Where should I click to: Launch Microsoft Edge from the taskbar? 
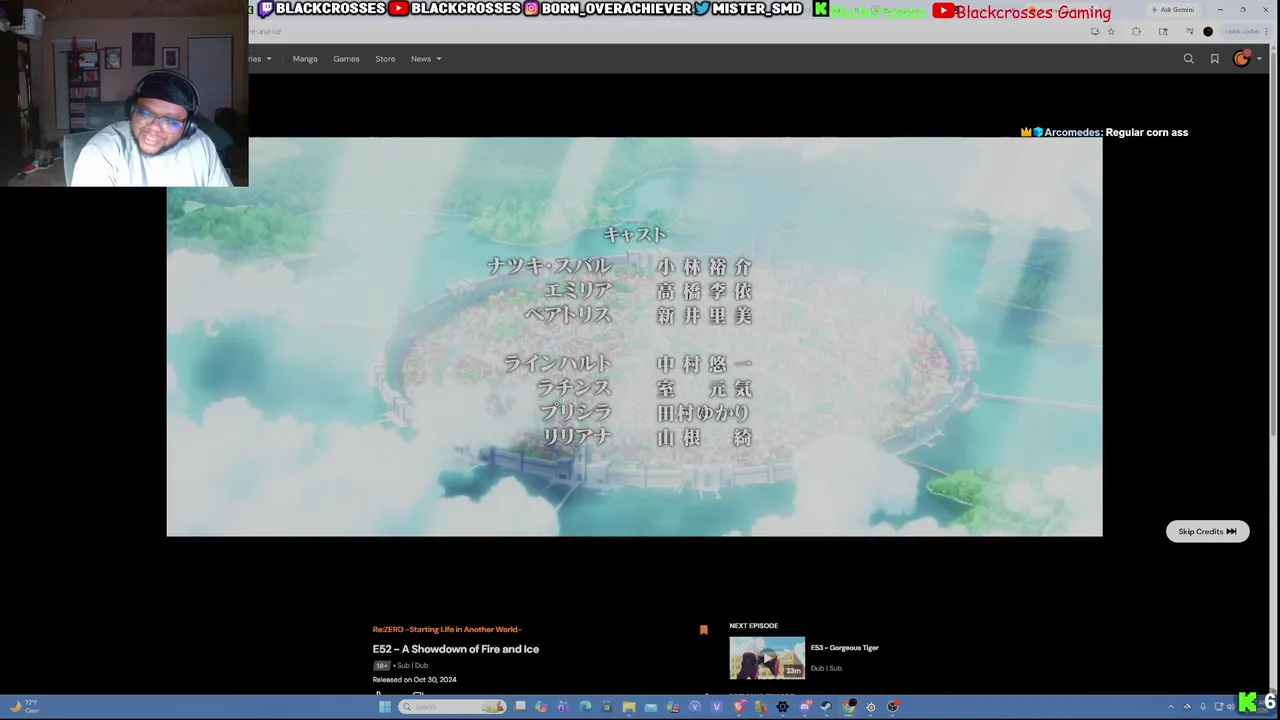585,707
